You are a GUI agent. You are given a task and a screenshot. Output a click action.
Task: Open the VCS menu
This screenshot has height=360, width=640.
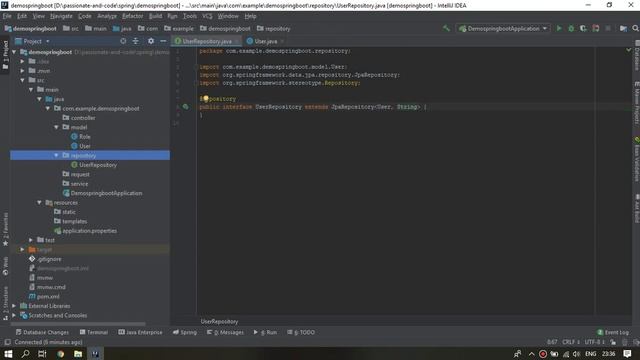[207, 16]
